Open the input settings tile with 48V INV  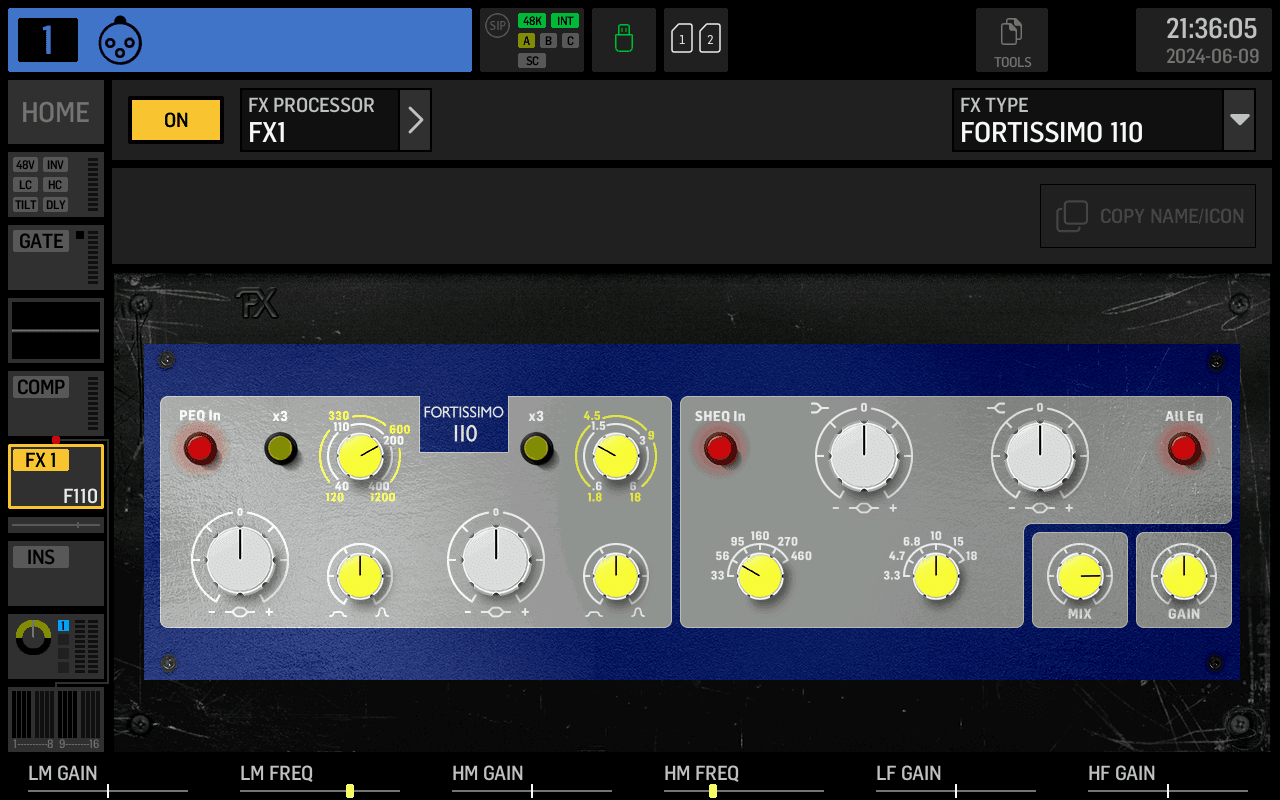56,185
